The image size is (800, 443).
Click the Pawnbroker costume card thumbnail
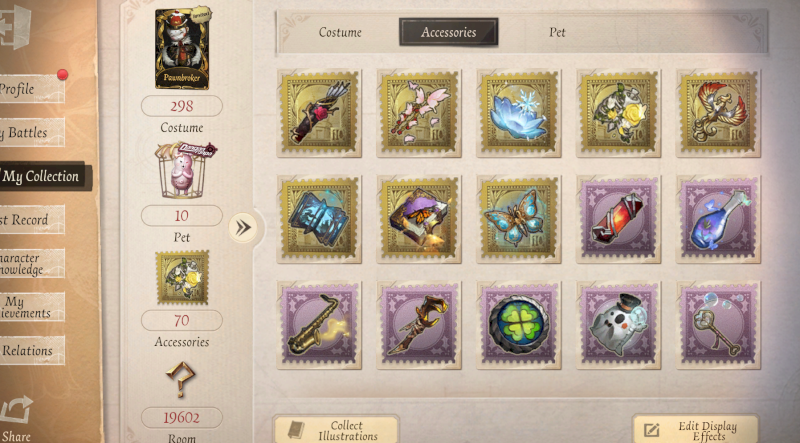coord(182,48)
